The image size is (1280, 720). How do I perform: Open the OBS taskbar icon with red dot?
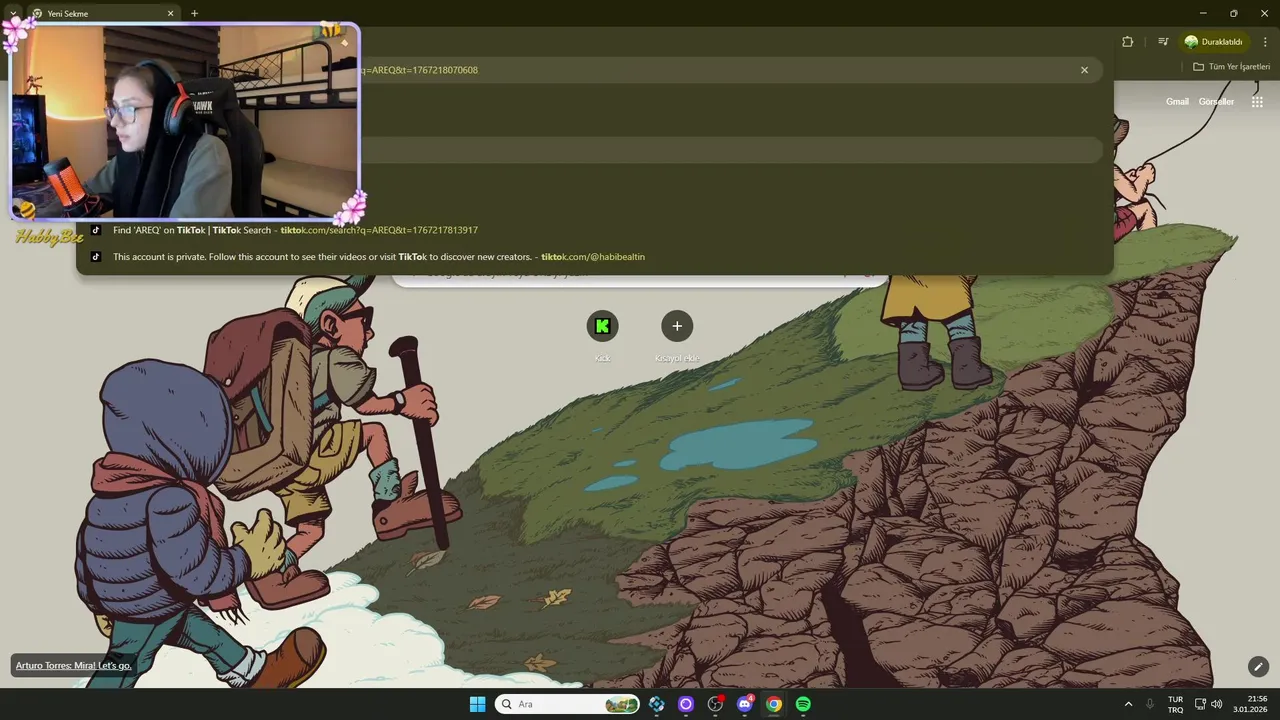[715, 704]
